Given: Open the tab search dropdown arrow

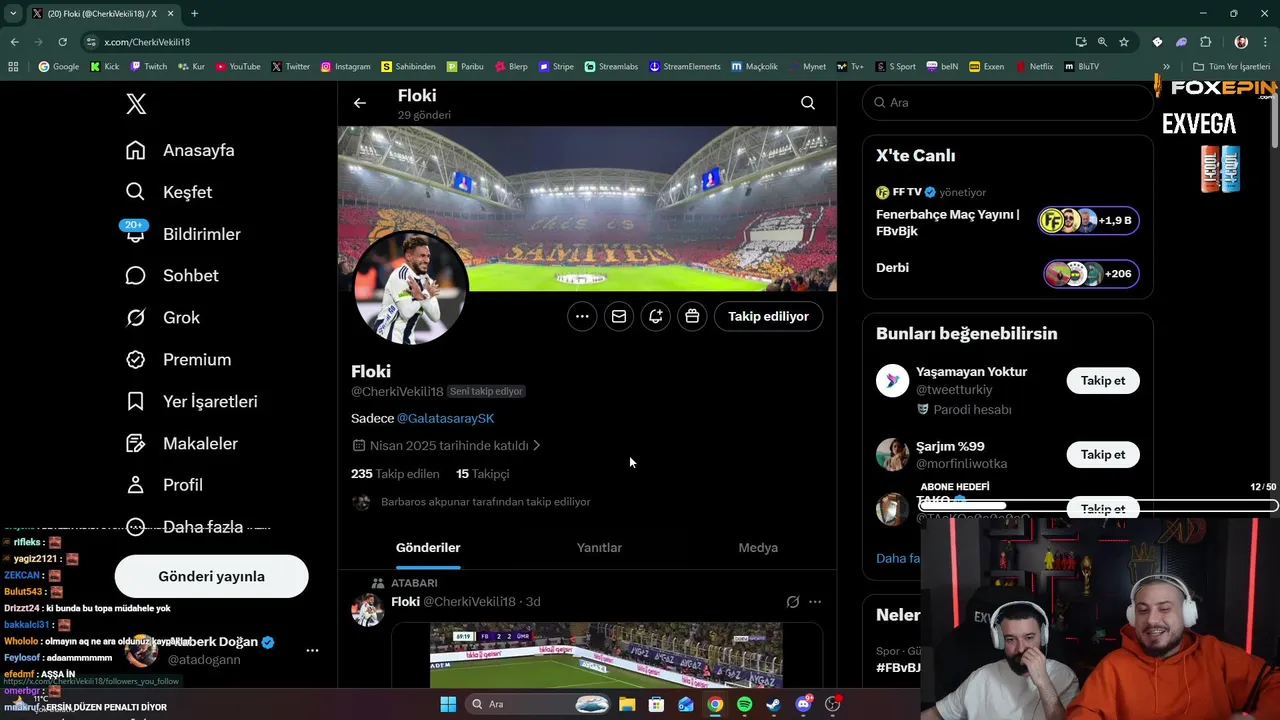Looking at the screenshot, I should coord(13,13).
